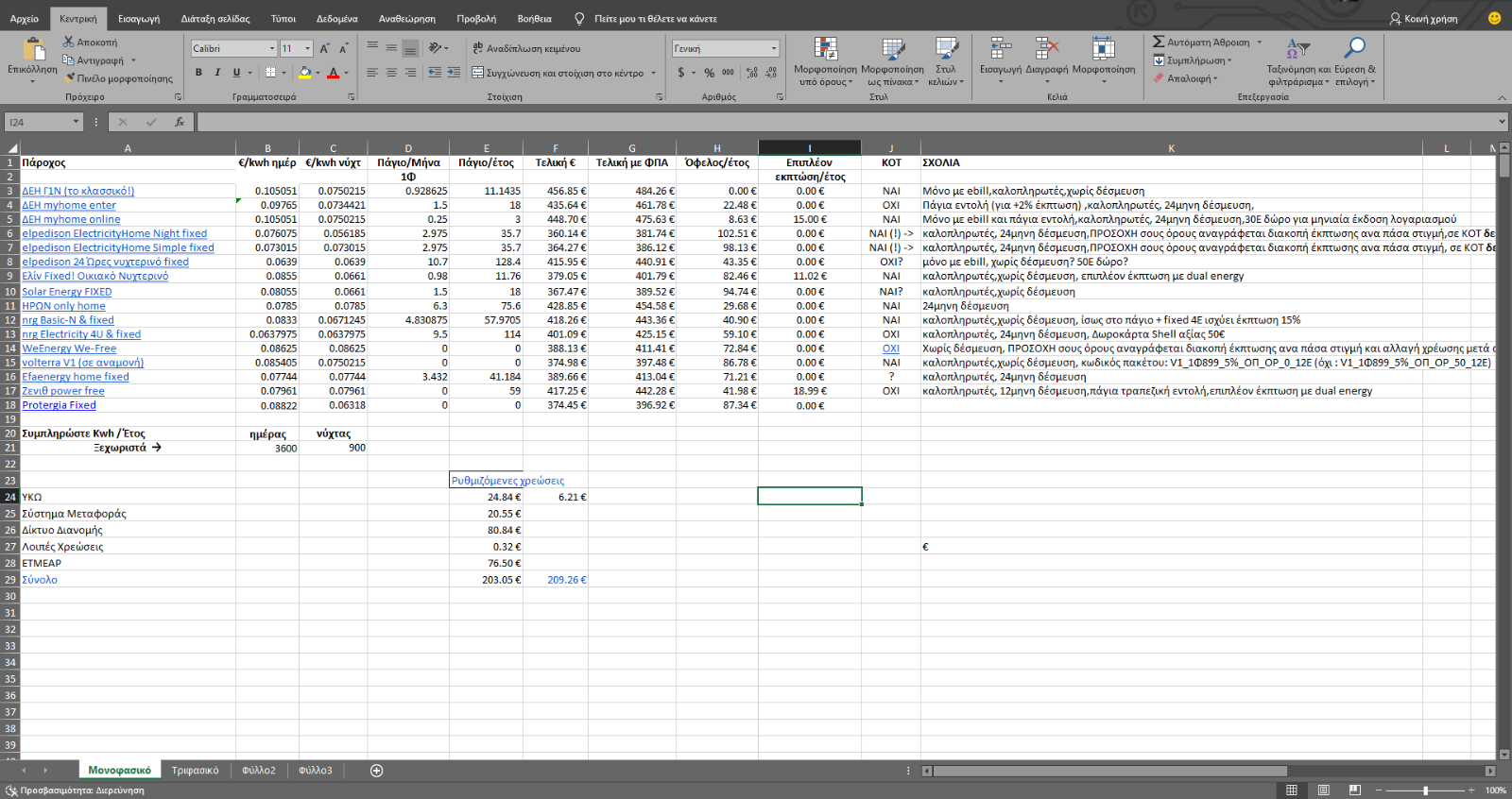Screen dimensions: 1512x799
Task: Apply red font color A
Action: point(333,73)
